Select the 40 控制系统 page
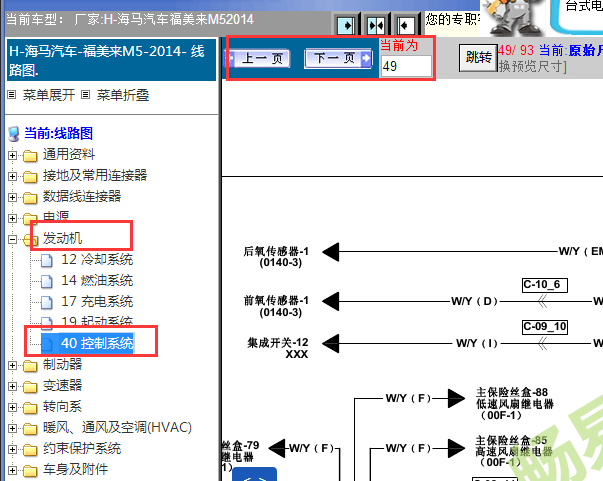Image resolution: width=603 pixels, height=481 pixels. tap(97, 343)
